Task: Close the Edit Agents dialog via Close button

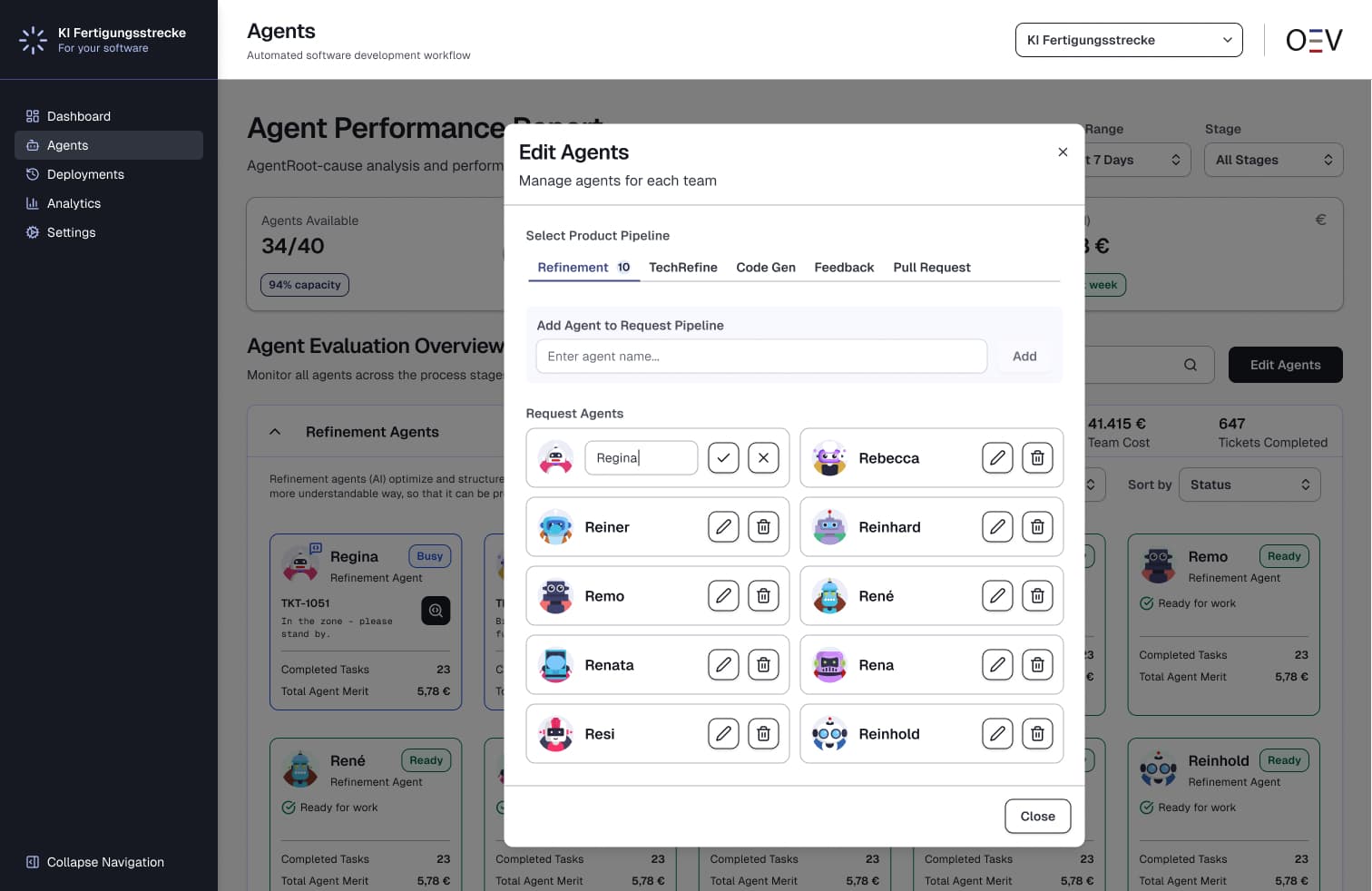Action: 1037,816
